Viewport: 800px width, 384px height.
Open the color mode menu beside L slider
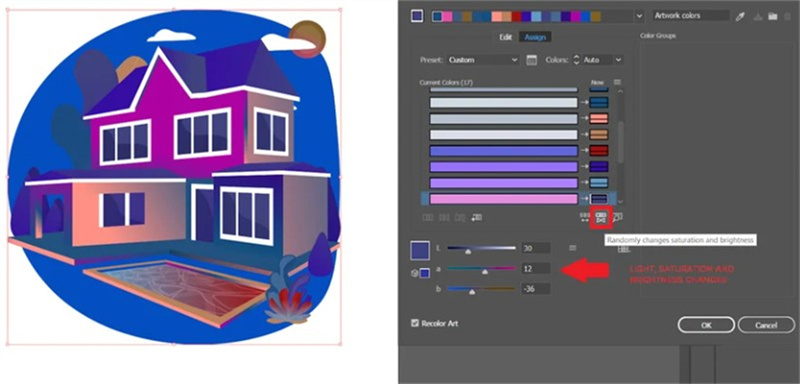coord(572,248)
